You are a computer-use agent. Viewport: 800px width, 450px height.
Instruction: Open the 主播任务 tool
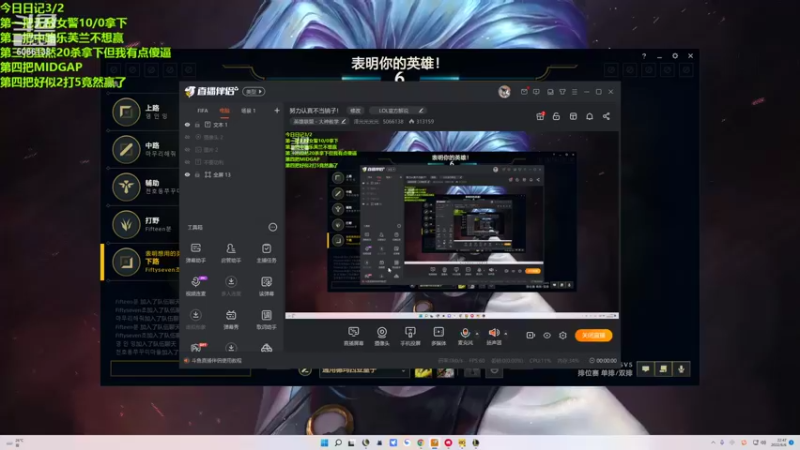point(266,253)
